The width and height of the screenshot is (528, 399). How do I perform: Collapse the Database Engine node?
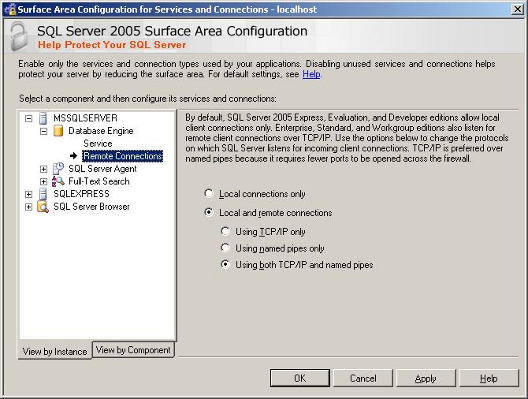click(43, 131)
